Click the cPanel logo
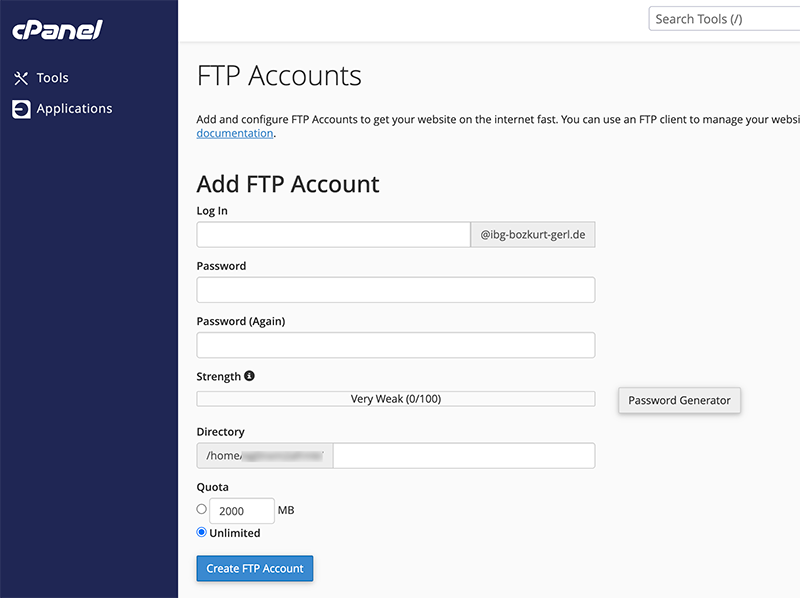800x598 pixels. pos(57,29)
